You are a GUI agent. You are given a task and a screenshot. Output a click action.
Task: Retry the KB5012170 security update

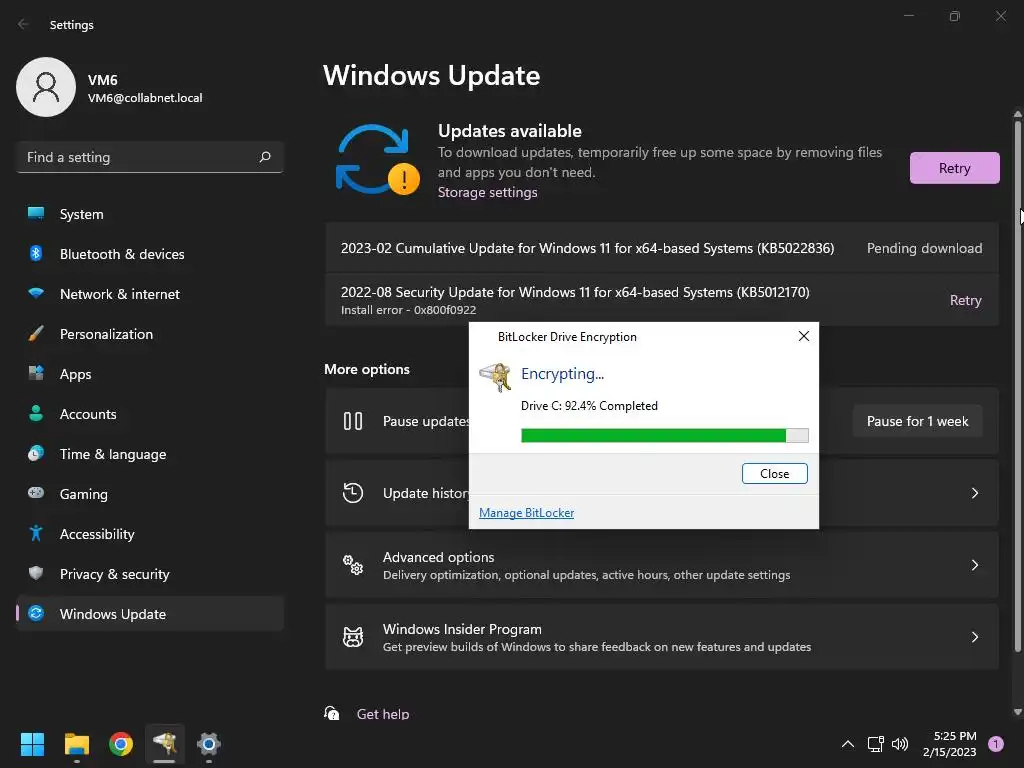click(x=965, y=300)
